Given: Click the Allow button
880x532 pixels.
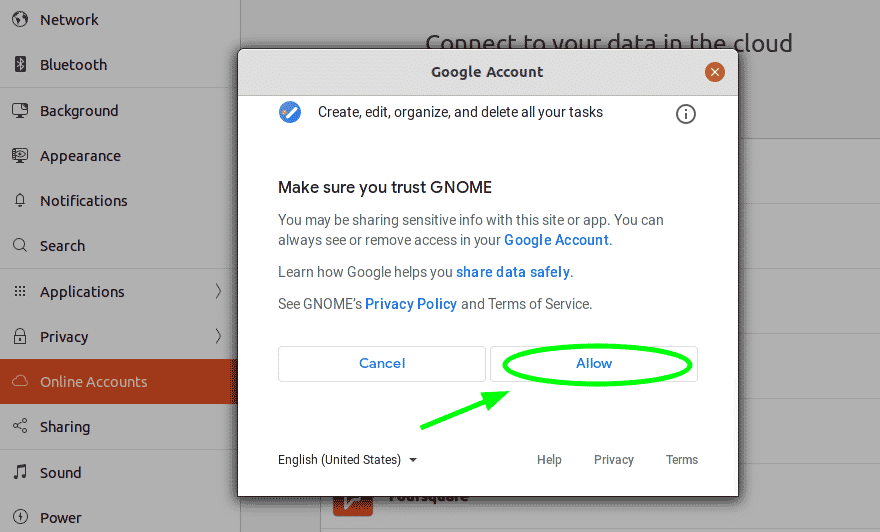Looking at the screenshot, I should (x=594, y=364).
